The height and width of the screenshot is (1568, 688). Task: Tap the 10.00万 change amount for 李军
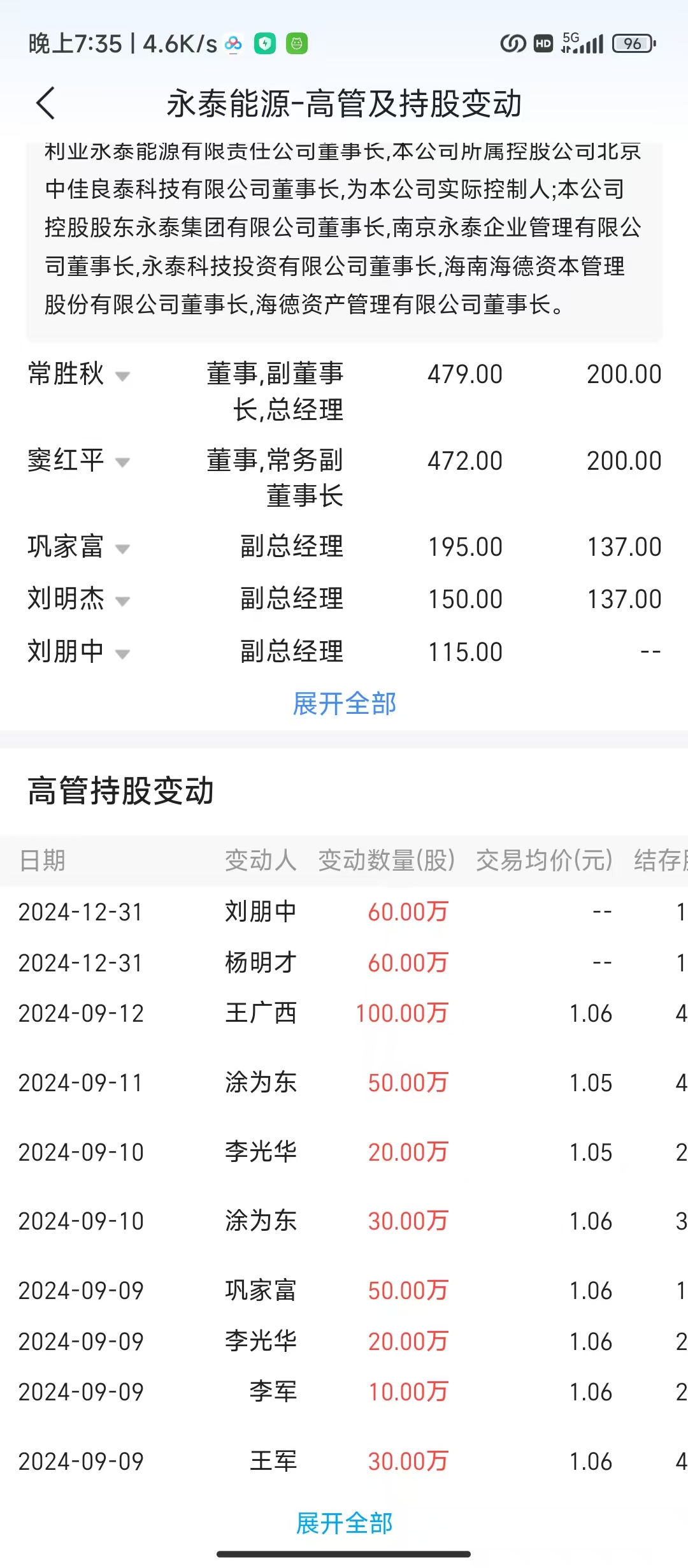[408, 1392]
